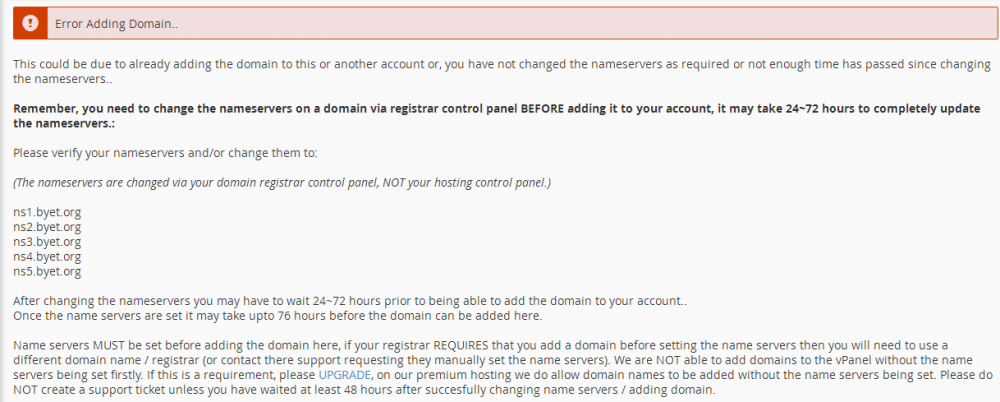Select the ns2.byet.org nameserver text
1000x402 pixels.
(x=47, y=227)
